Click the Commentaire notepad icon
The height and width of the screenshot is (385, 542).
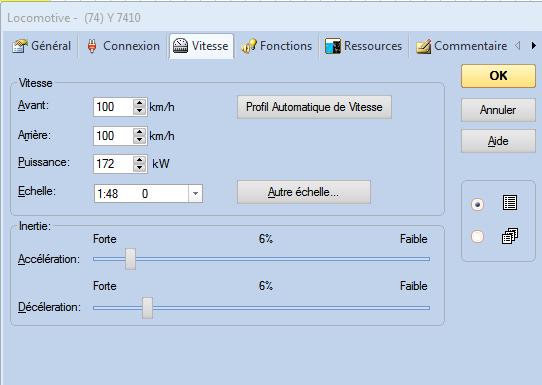423,46
